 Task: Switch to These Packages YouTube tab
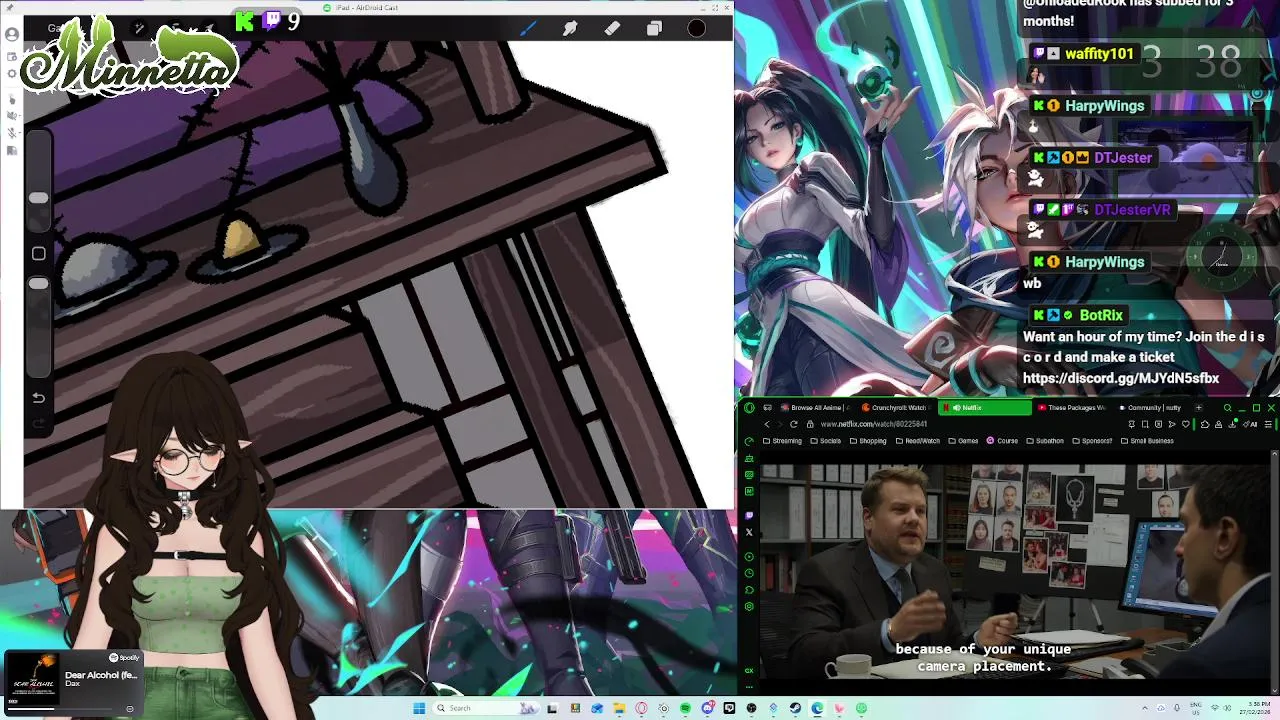coord(1073,407)
